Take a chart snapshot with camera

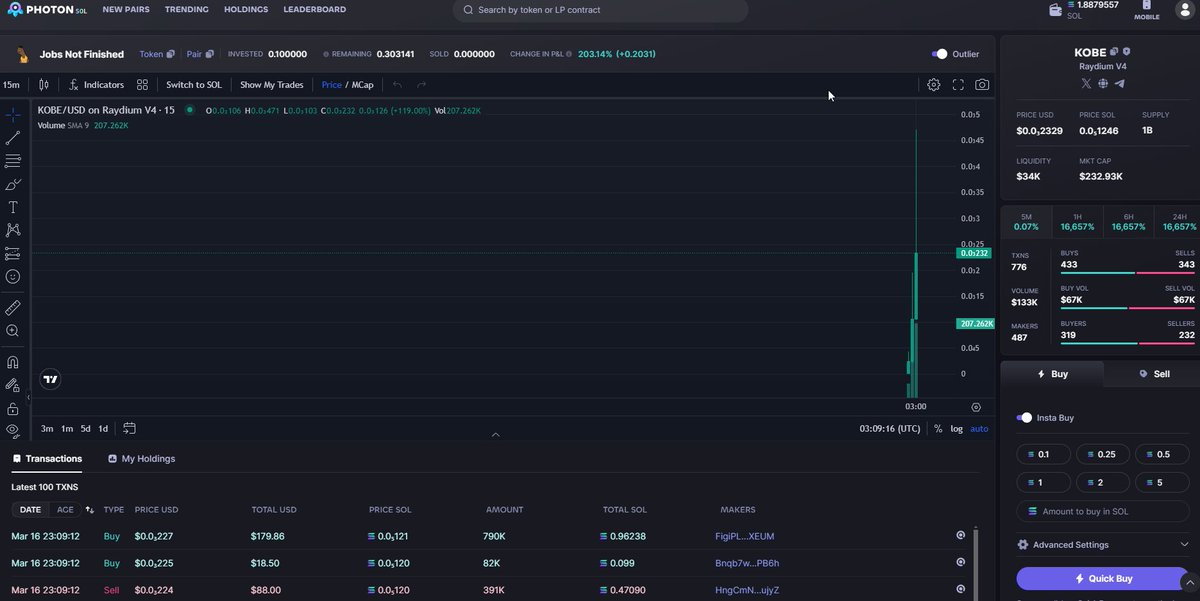click(983, 85)
